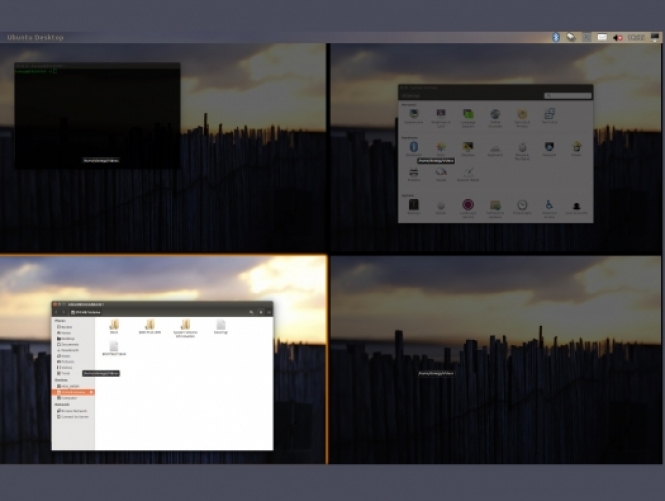Open Time & Date settings icon
Viewport: 665px width, 501px height.
coord(522,206)
